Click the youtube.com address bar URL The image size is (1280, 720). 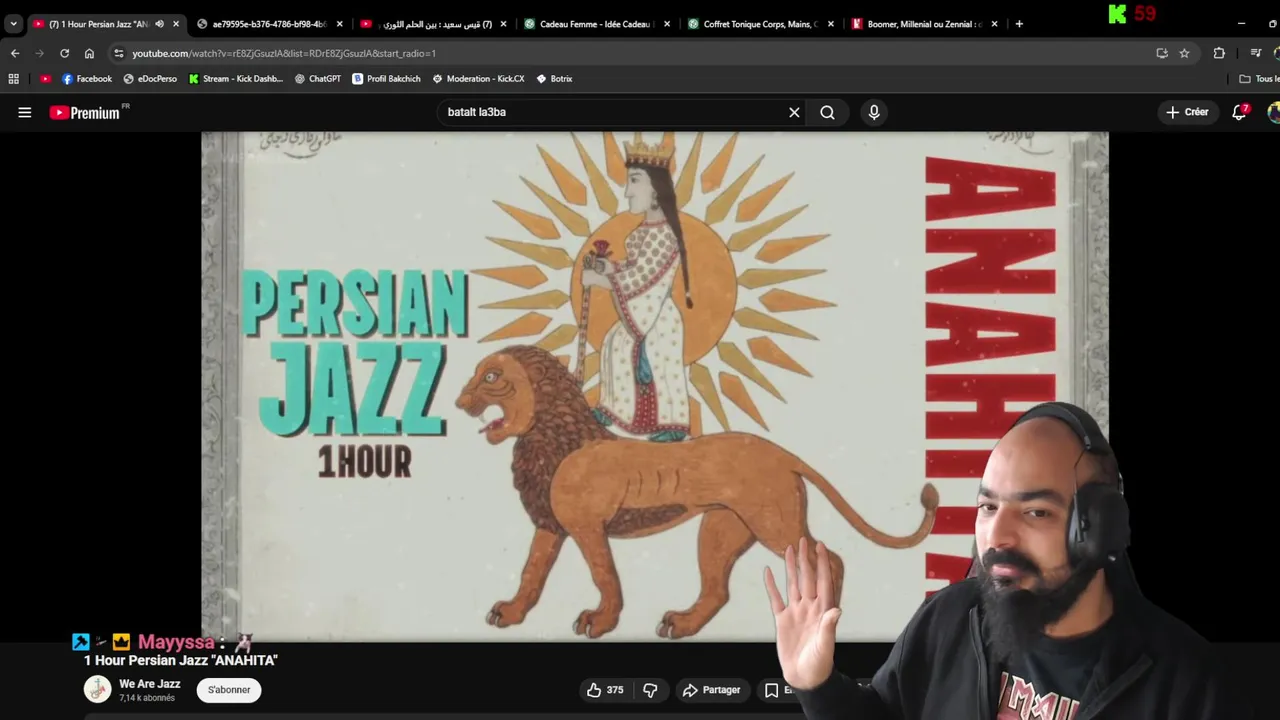tap(284, 53)
